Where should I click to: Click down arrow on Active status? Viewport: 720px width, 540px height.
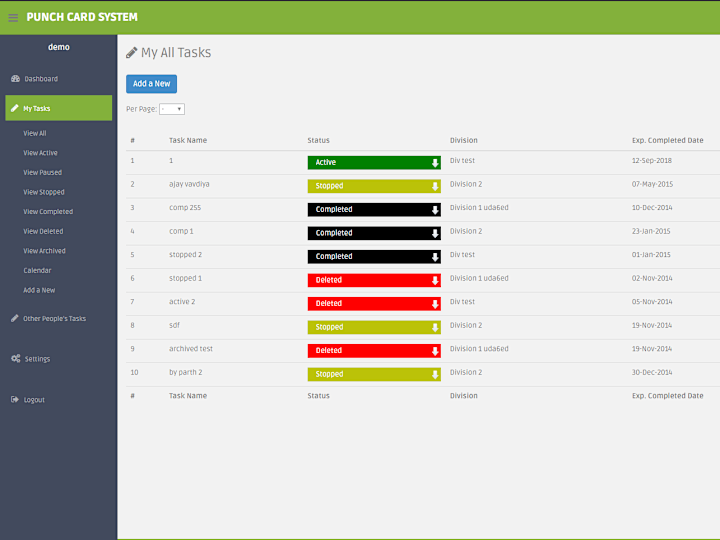point(435,163)
